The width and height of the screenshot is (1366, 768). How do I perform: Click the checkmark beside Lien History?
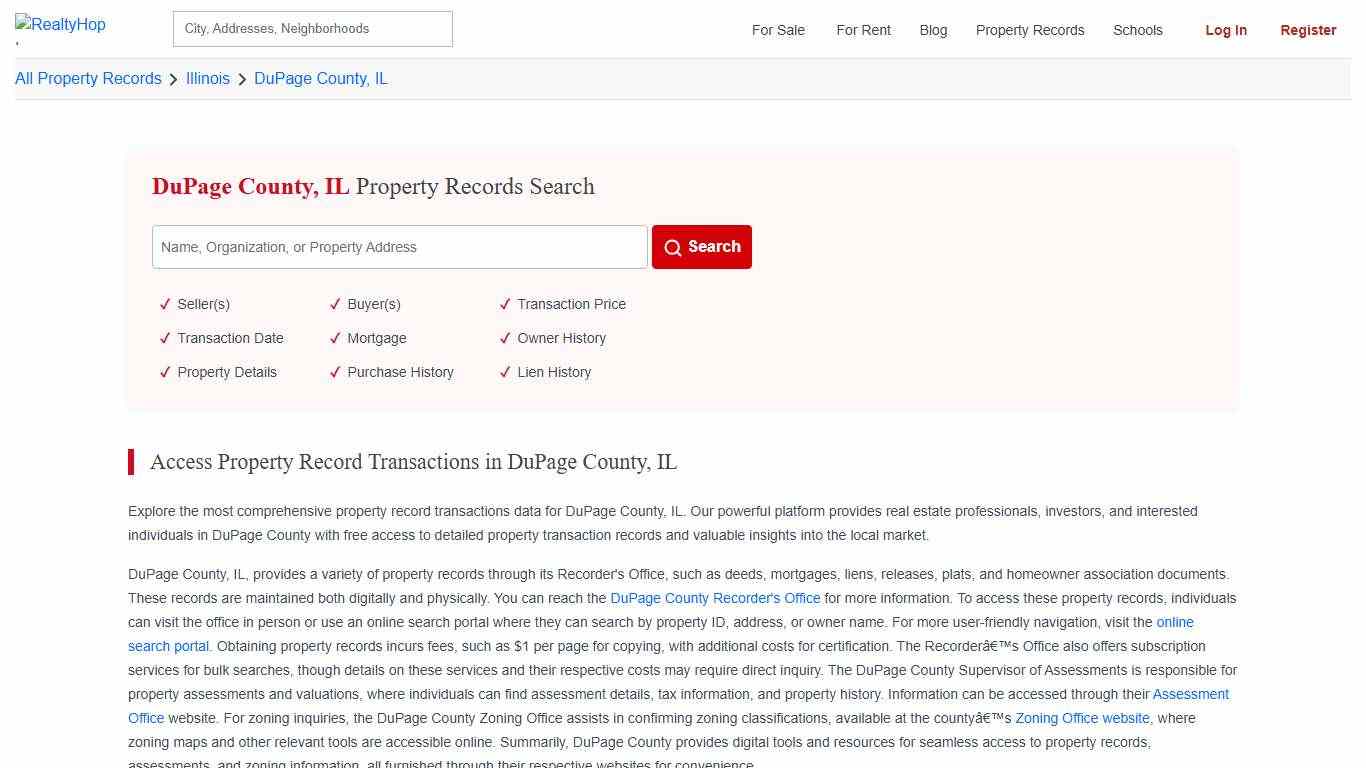(x=505, y=372)
